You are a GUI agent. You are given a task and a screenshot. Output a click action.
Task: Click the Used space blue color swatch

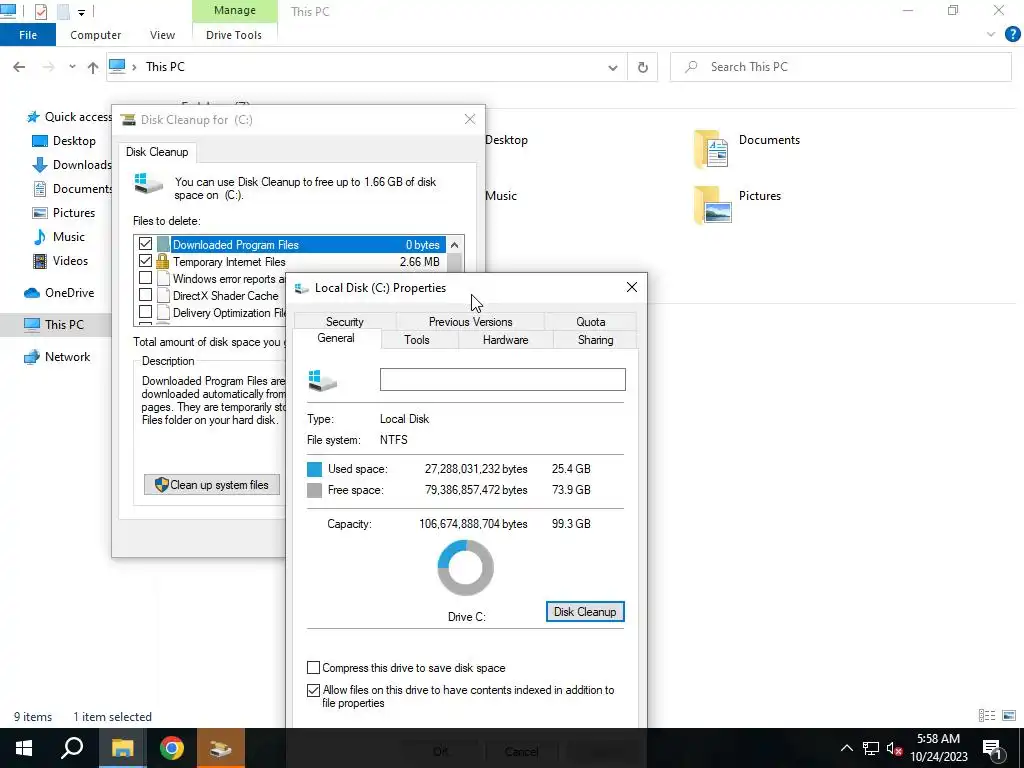(x=314, y=470)
